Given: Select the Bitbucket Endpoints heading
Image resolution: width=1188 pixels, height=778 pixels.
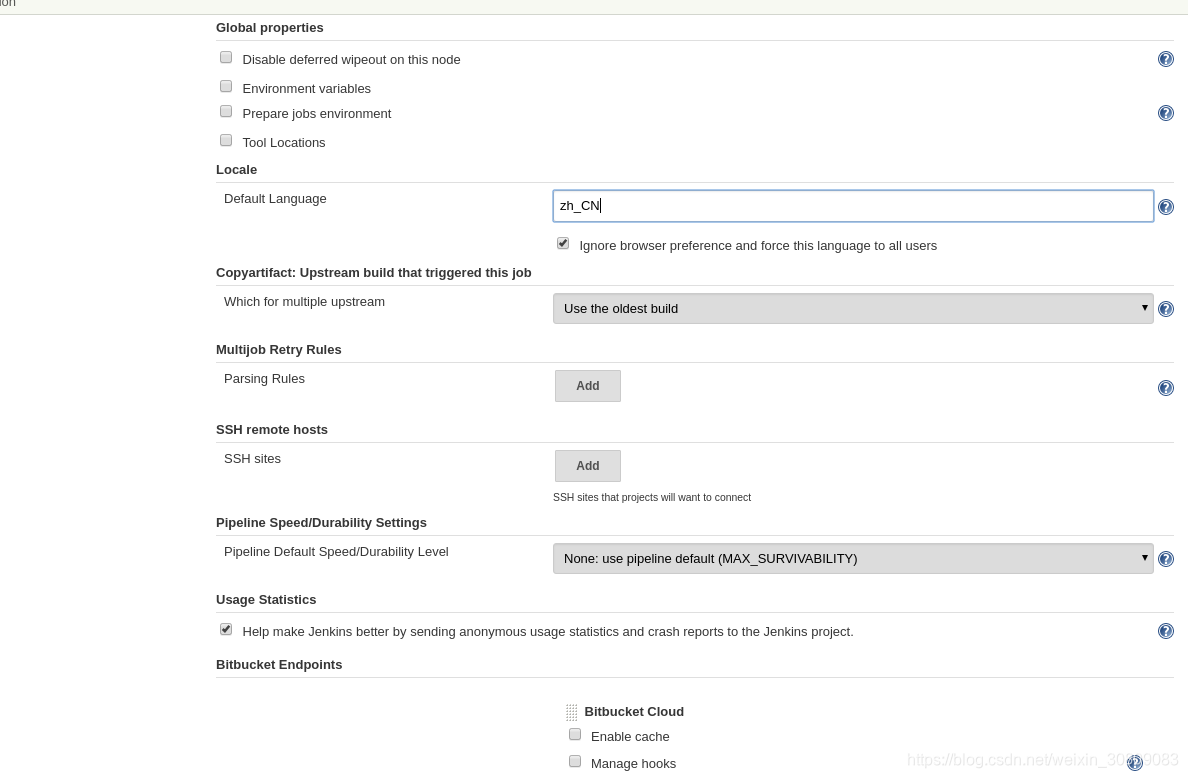Looking at the screenshot, I should coord(279,664).
